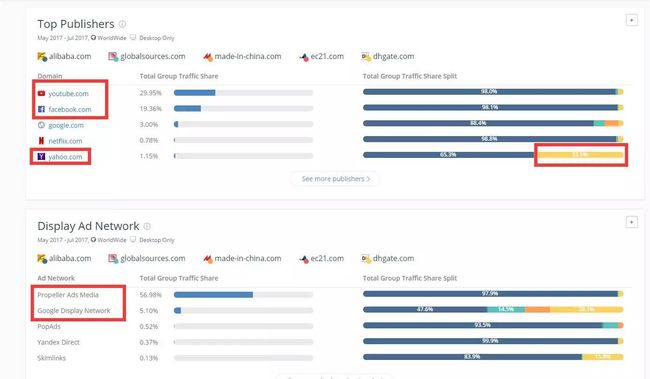The height and width of the screenshot is (379, 650).
Task: Select Google Display Network ad network row
Action: coord(74,311)
